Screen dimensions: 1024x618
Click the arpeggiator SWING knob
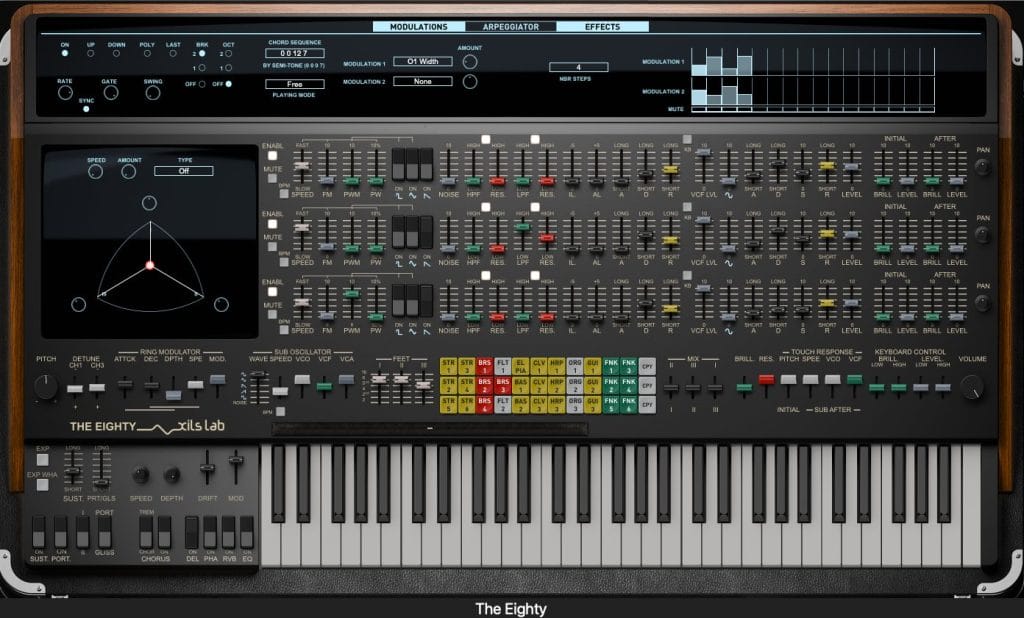pos(153,93)
